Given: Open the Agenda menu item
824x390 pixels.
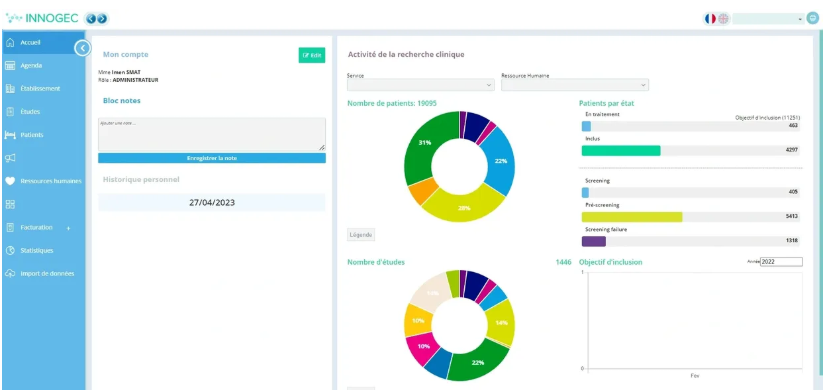Looking at the screenshot, I should click(x=31, y=66).
